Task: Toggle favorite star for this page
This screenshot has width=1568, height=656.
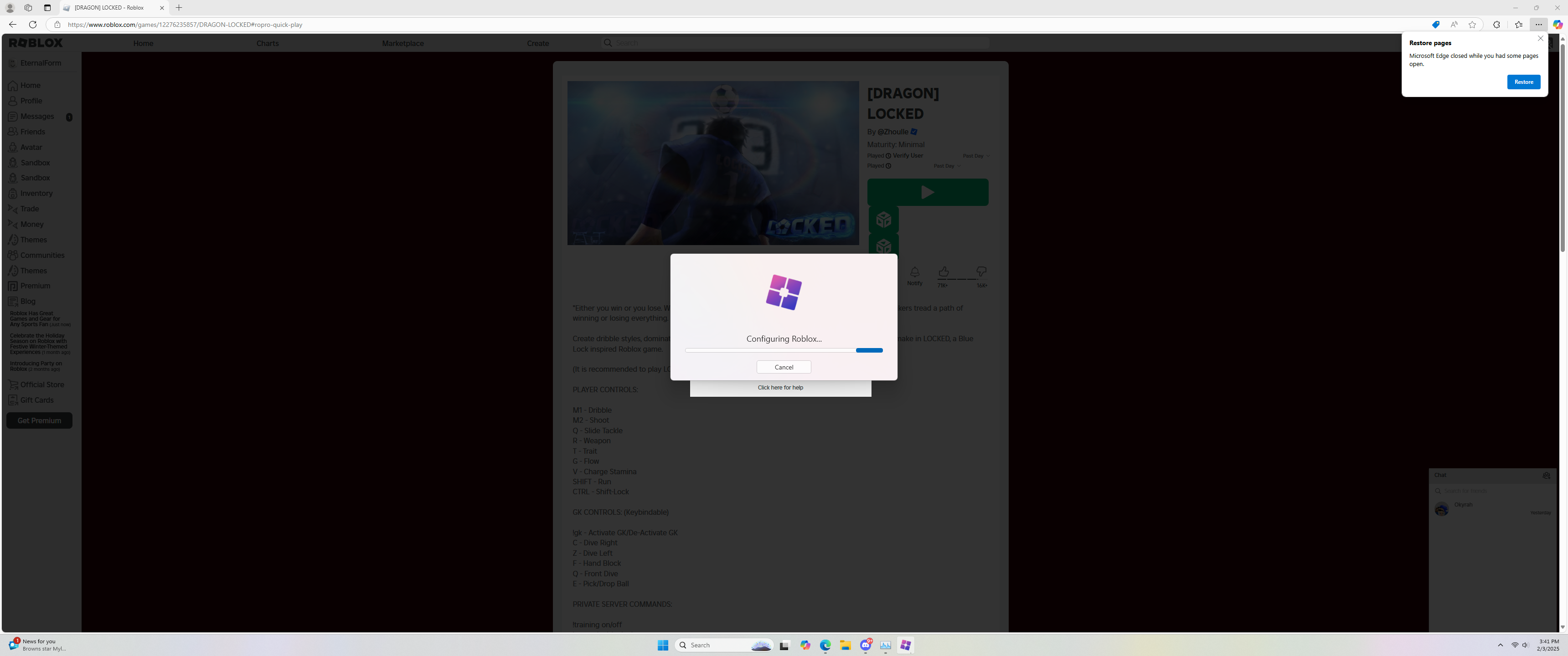Action: [x=1472, y=24]
